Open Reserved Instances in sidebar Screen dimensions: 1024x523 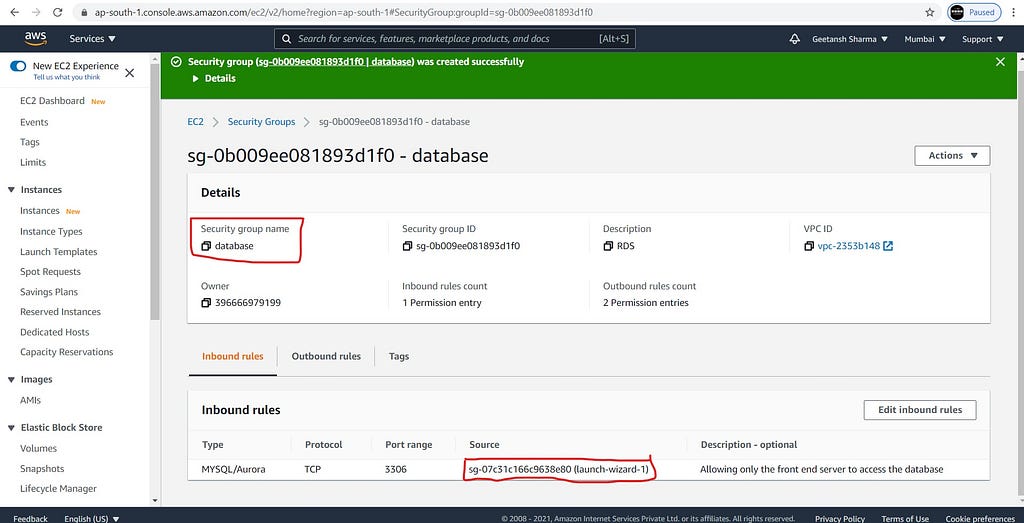pyautogui.click(x=60, y=312)
